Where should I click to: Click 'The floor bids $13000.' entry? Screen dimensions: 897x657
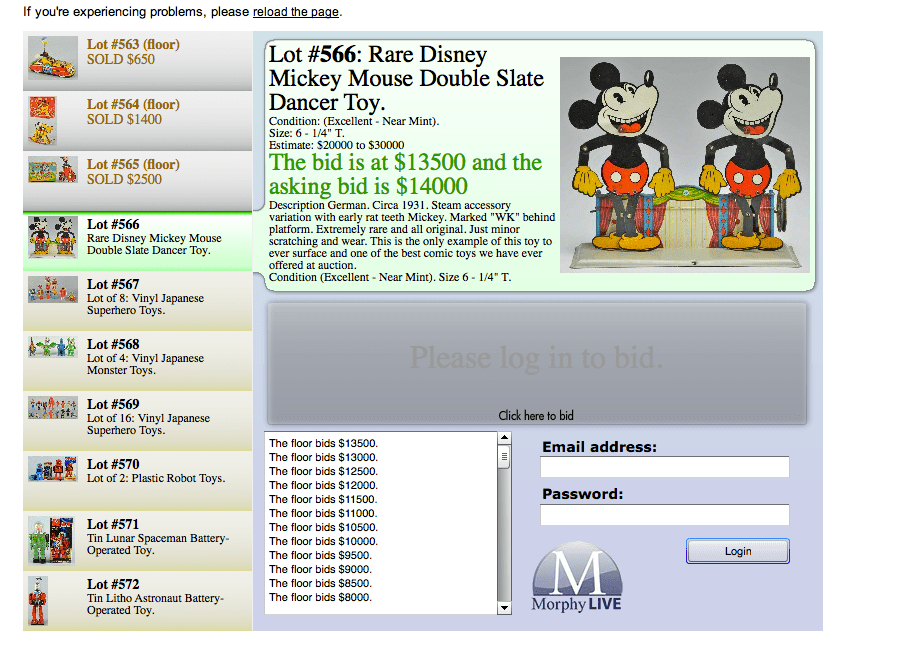324,457
